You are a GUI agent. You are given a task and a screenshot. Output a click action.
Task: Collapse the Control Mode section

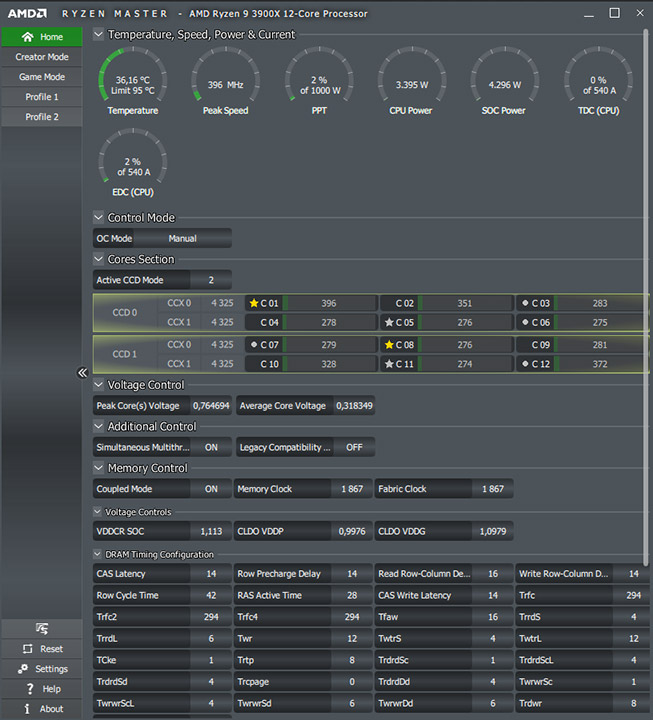point(98,217)
